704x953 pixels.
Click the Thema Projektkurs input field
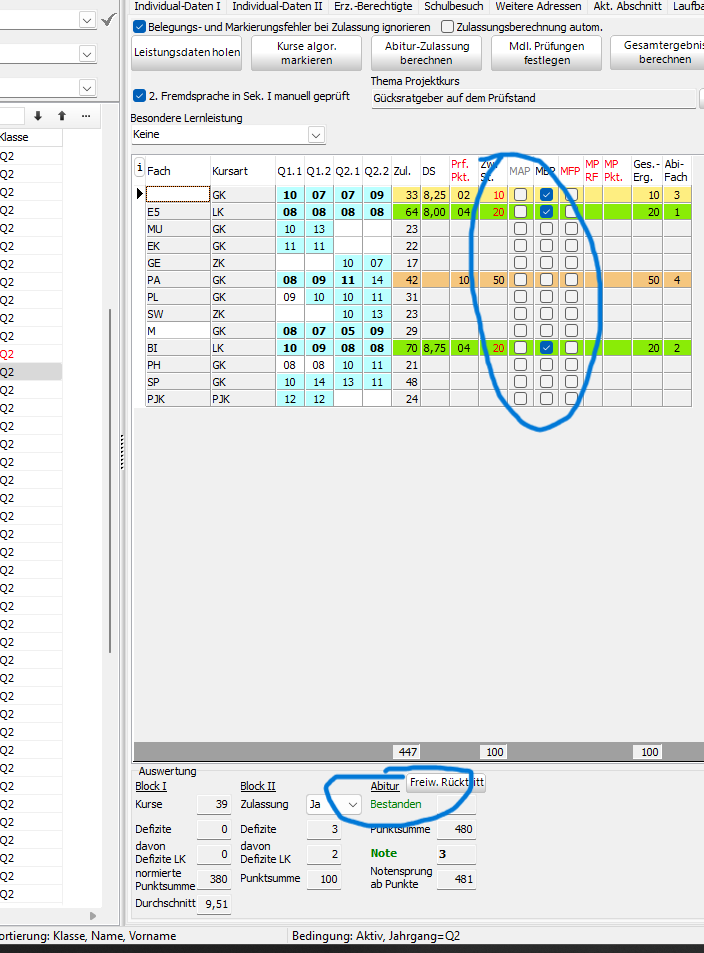click(x=533, y=98)
